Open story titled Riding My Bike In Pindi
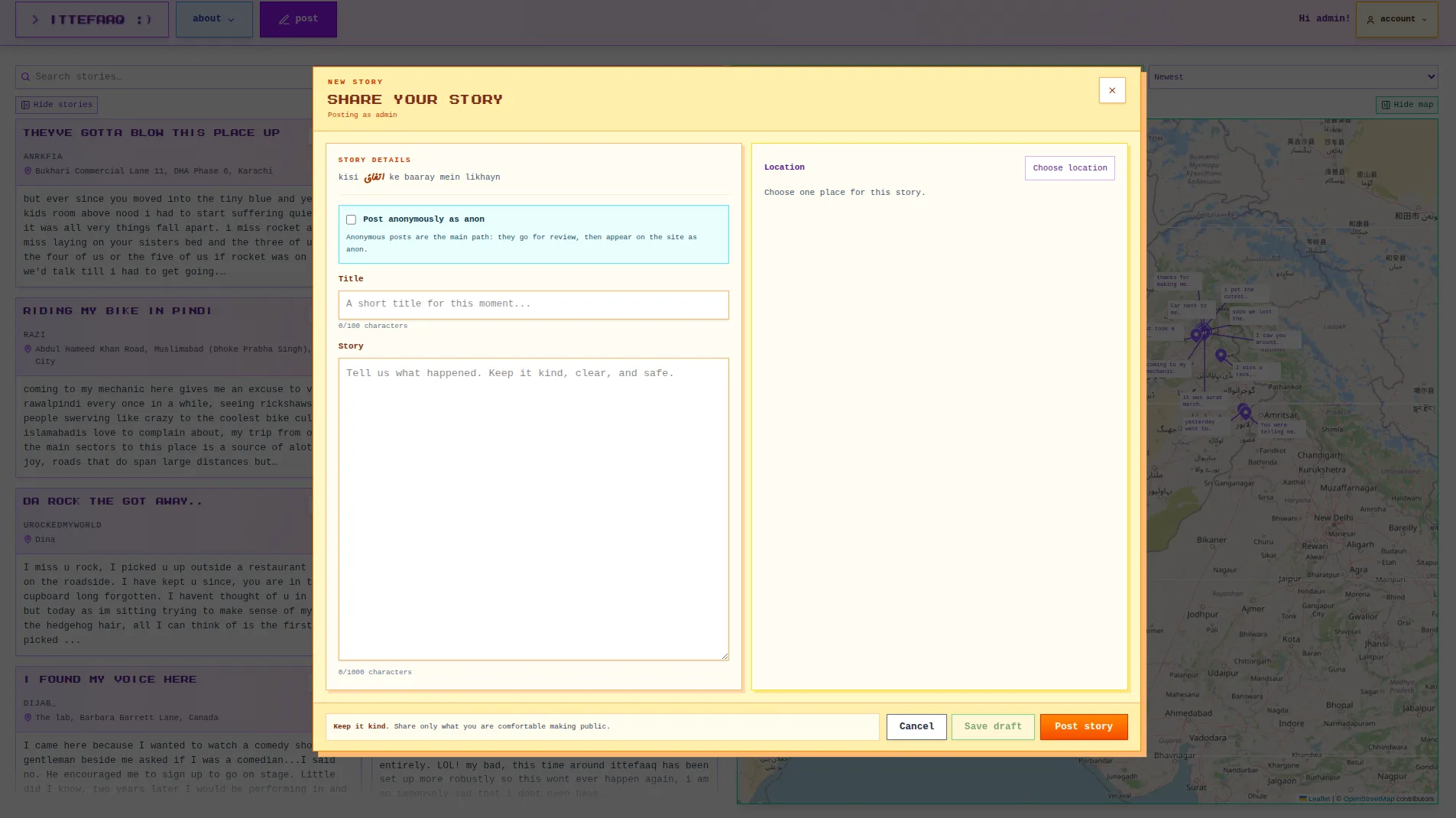Image resolution: width=1456 pixels, height=818 pixels. click(118, 311)
